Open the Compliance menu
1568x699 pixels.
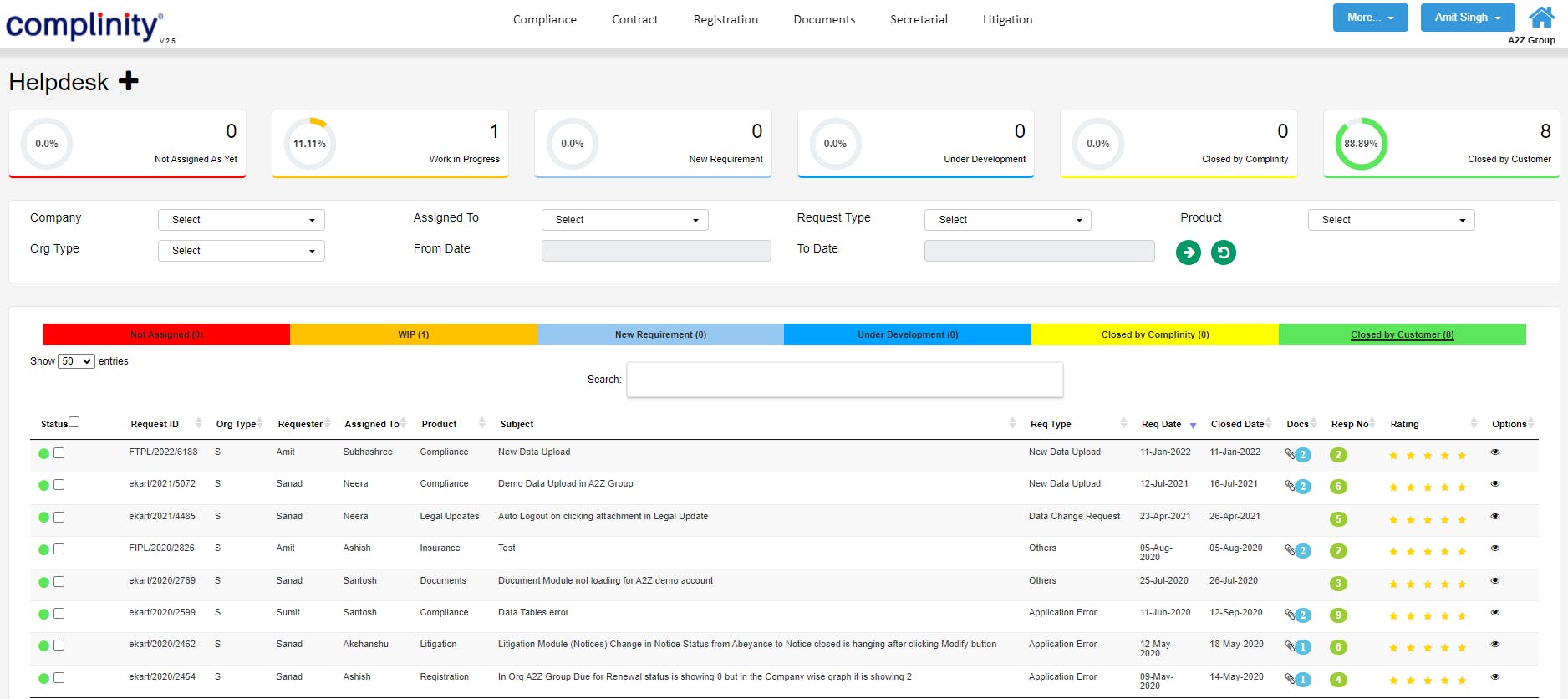click(544, 19)
